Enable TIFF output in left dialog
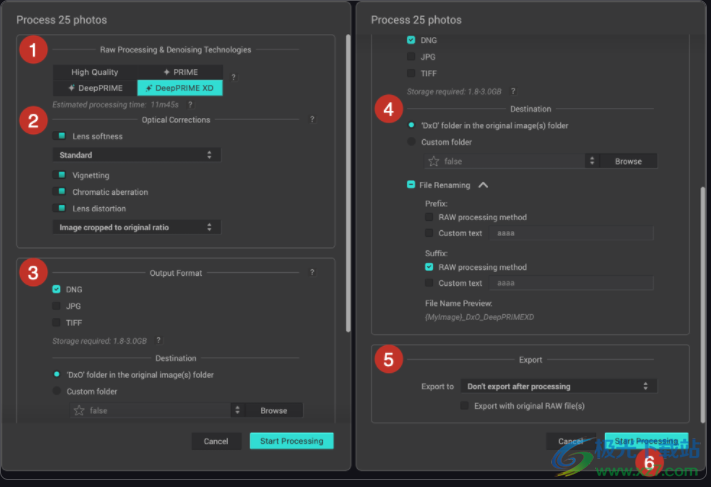 pos(56,322)
